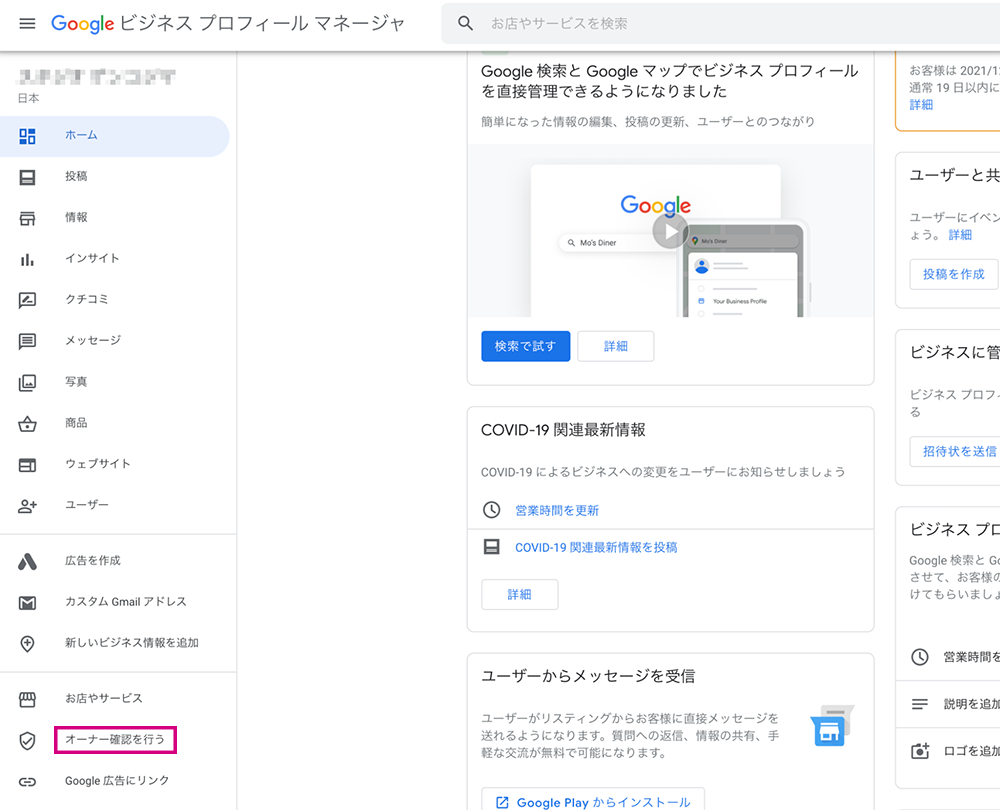Click the blue storefront message illustration
1000x810 pixels.
(x=832, y=726)
